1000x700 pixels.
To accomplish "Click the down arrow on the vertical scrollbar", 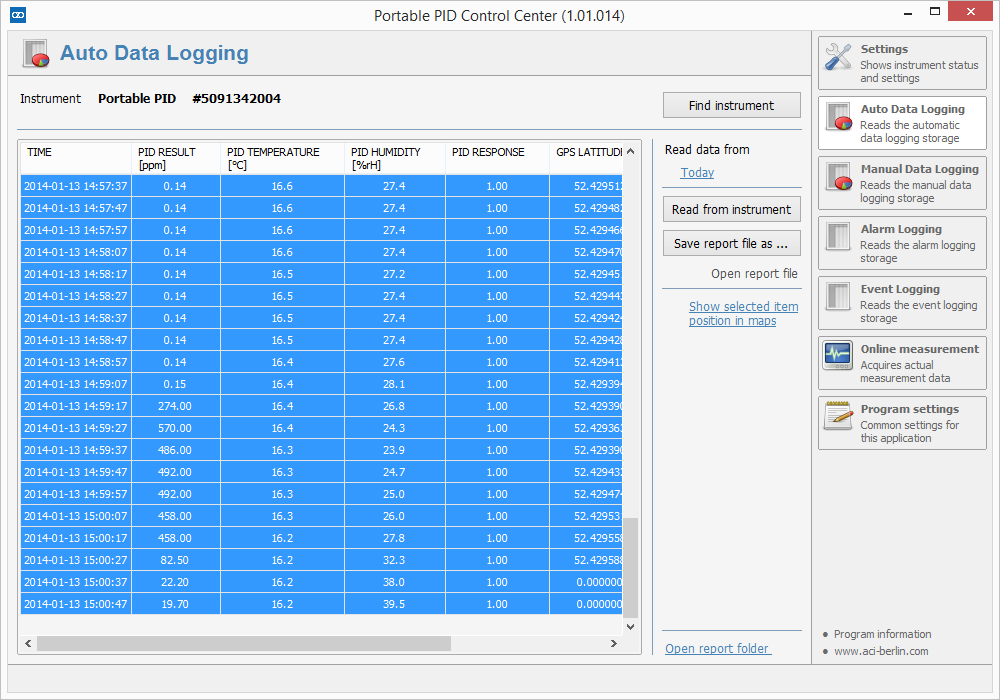I will 630,626.
